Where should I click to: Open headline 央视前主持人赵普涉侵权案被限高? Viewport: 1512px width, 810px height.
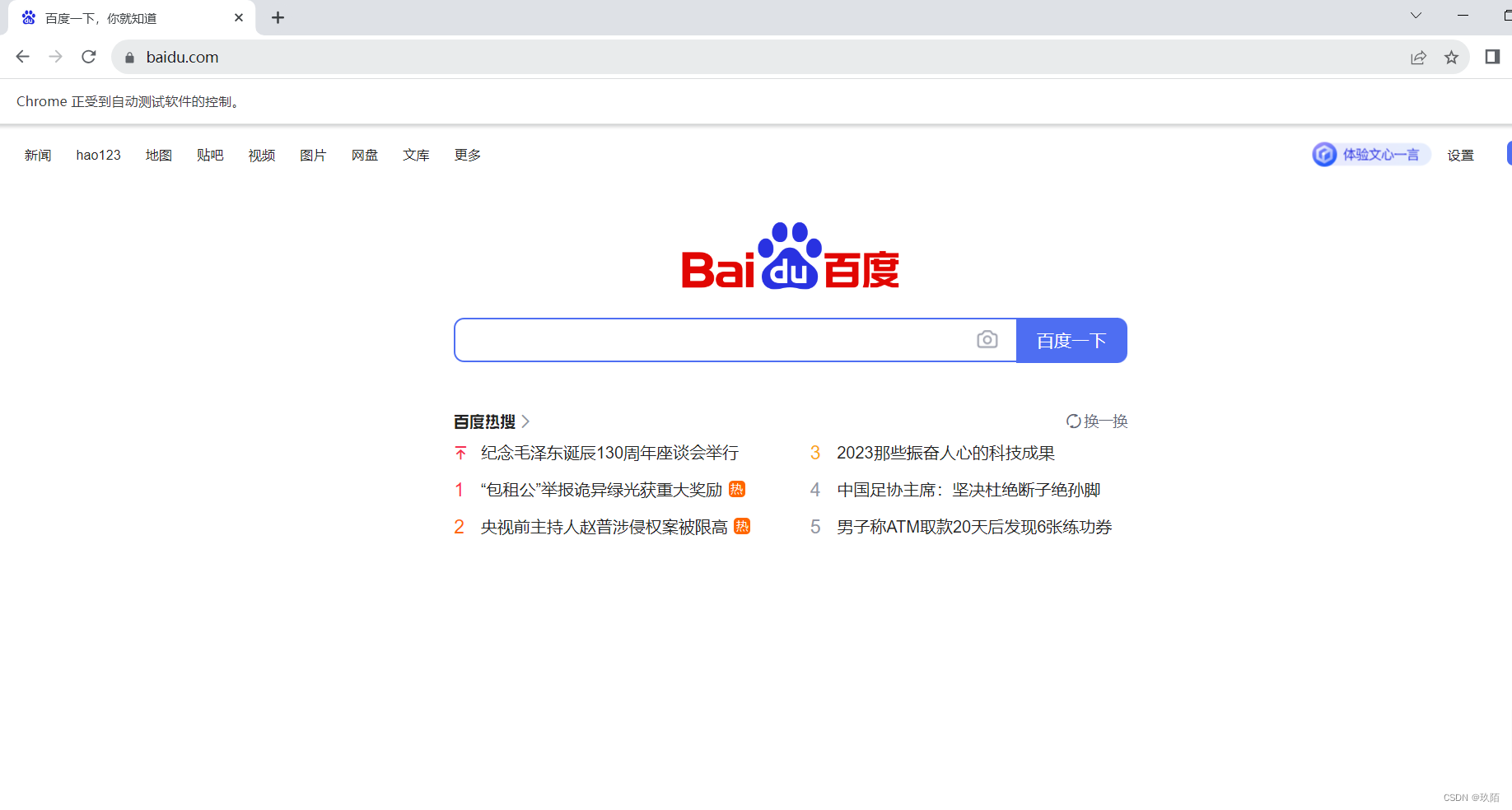[x=604, y=527]
